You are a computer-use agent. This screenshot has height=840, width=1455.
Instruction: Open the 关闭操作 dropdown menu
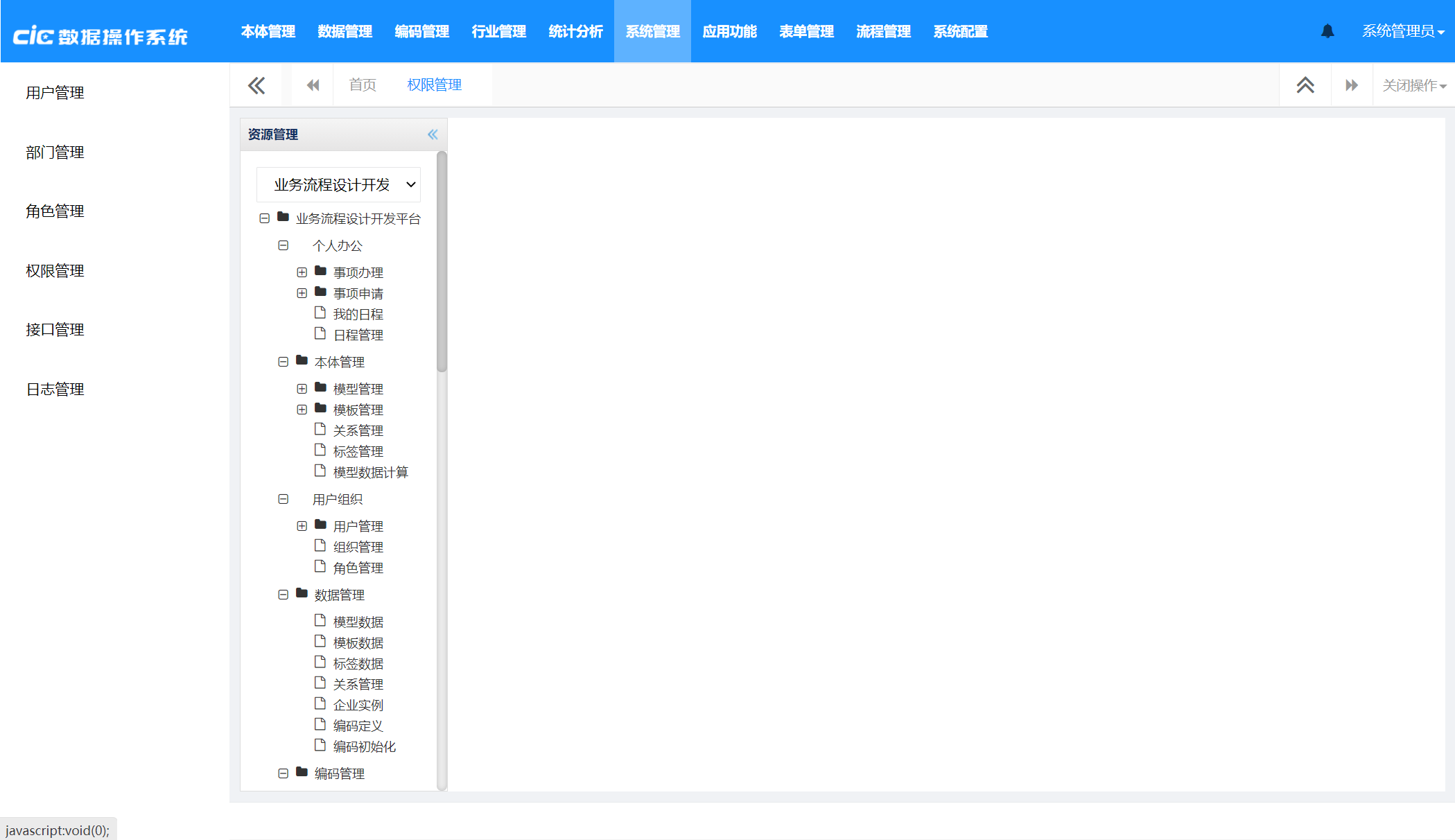(x=1413, y=85)
